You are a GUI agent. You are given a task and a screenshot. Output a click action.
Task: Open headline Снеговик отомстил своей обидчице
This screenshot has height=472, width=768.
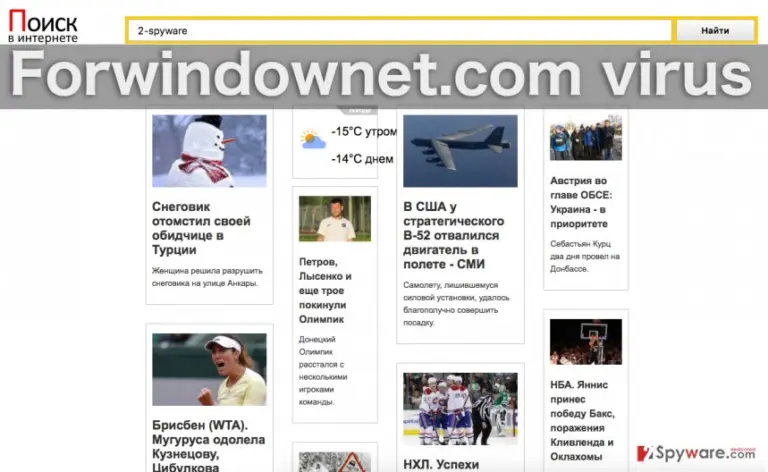coord(201,228)
